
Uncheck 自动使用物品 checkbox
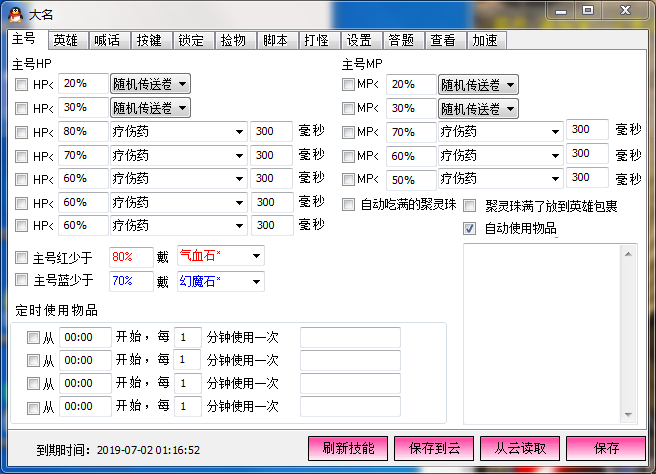point(470,228)
